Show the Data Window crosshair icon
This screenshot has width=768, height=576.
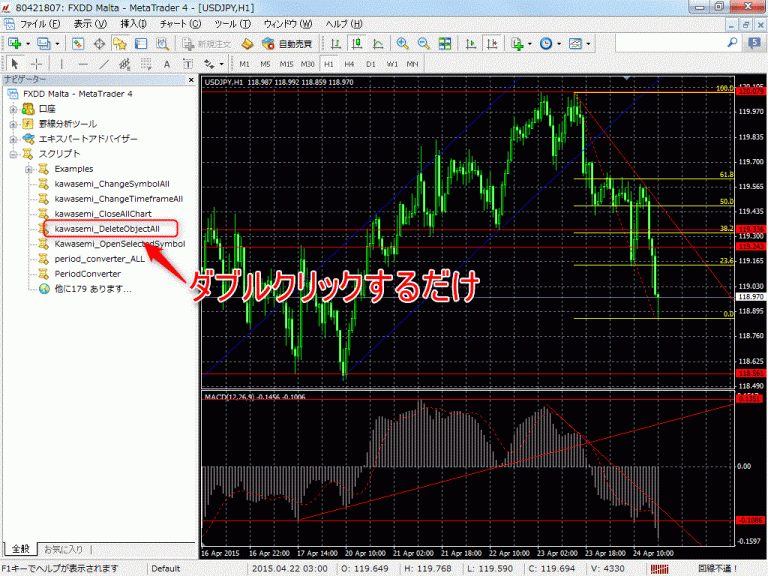tap(99, 44)
